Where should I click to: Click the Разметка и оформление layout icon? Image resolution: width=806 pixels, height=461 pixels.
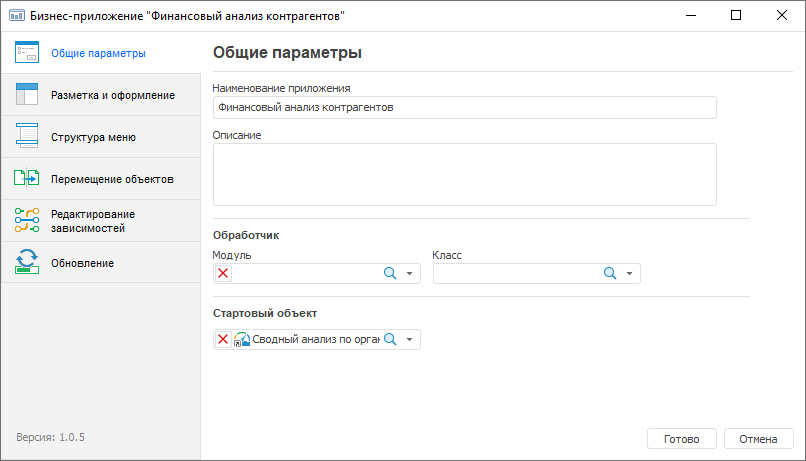click(27, 95)
